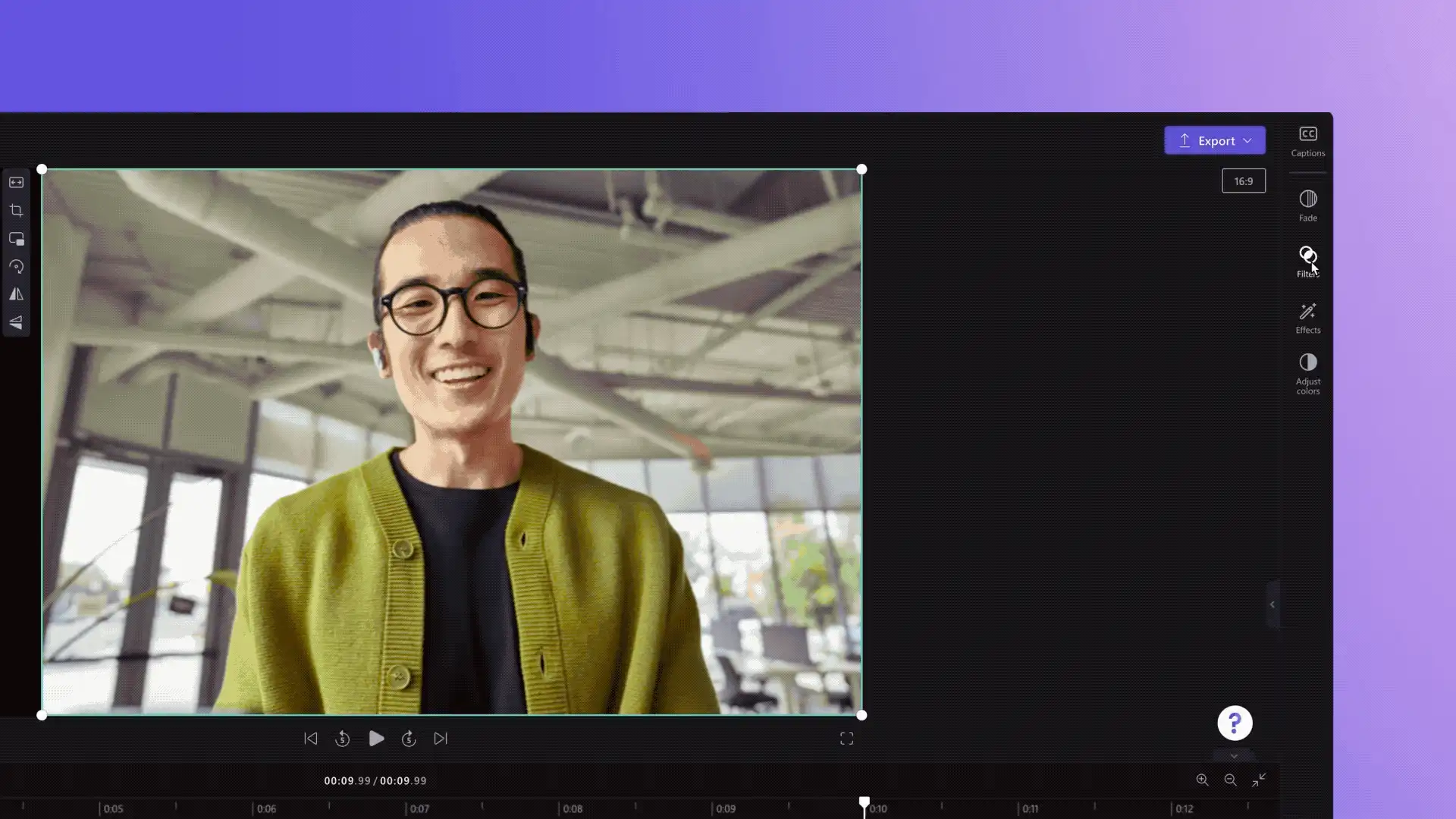Click the current timecode 00:09.99
This screenshot has height=819, width=1456.
(x=347, y=781)
